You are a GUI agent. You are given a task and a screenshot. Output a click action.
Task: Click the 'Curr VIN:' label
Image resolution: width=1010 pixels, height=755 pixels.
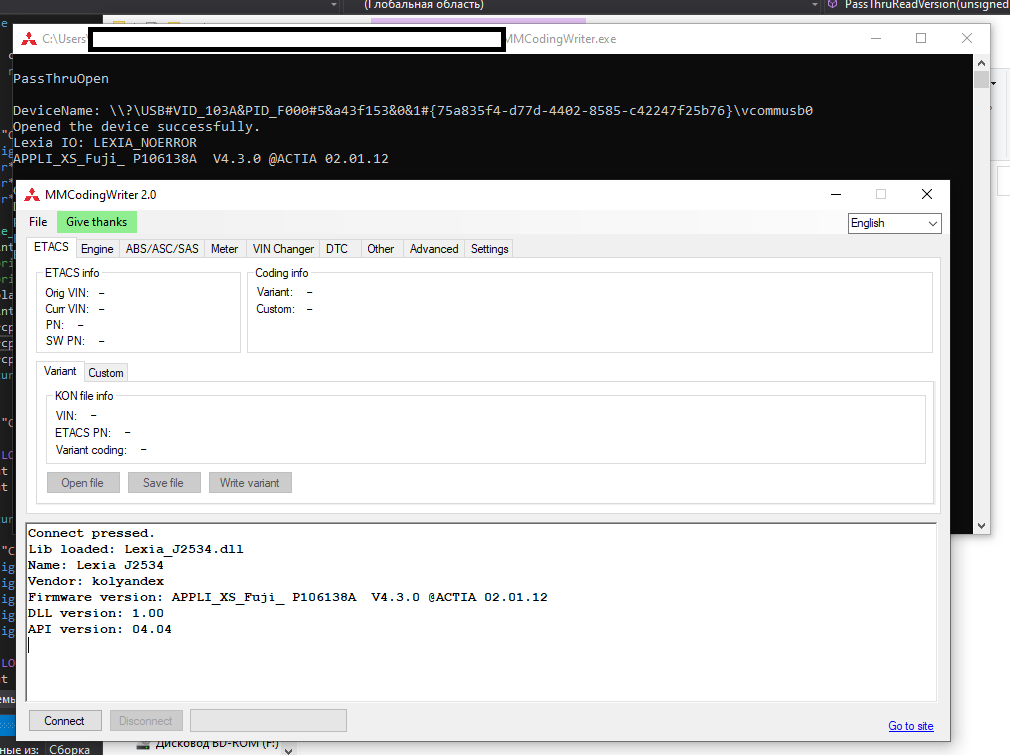67,309
